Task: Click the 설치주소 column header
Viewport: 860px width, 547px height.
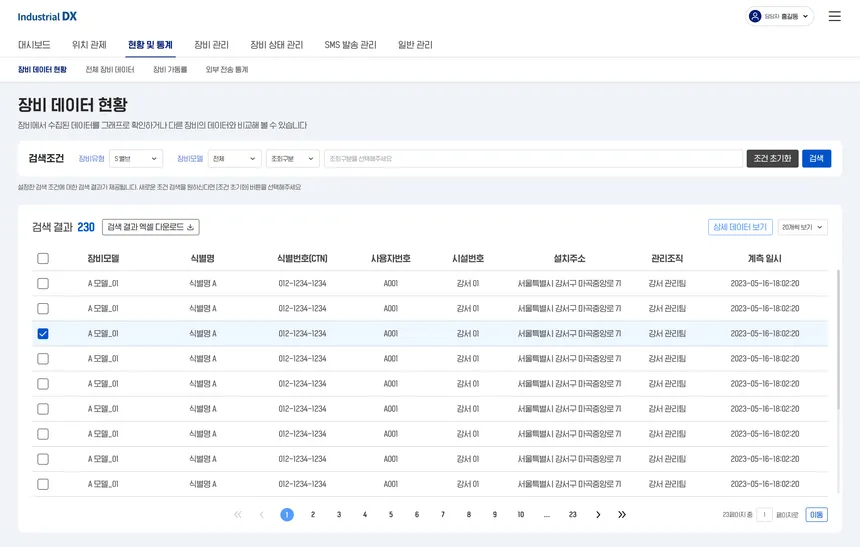Action: pyautogui.click(x=569, y=258)
